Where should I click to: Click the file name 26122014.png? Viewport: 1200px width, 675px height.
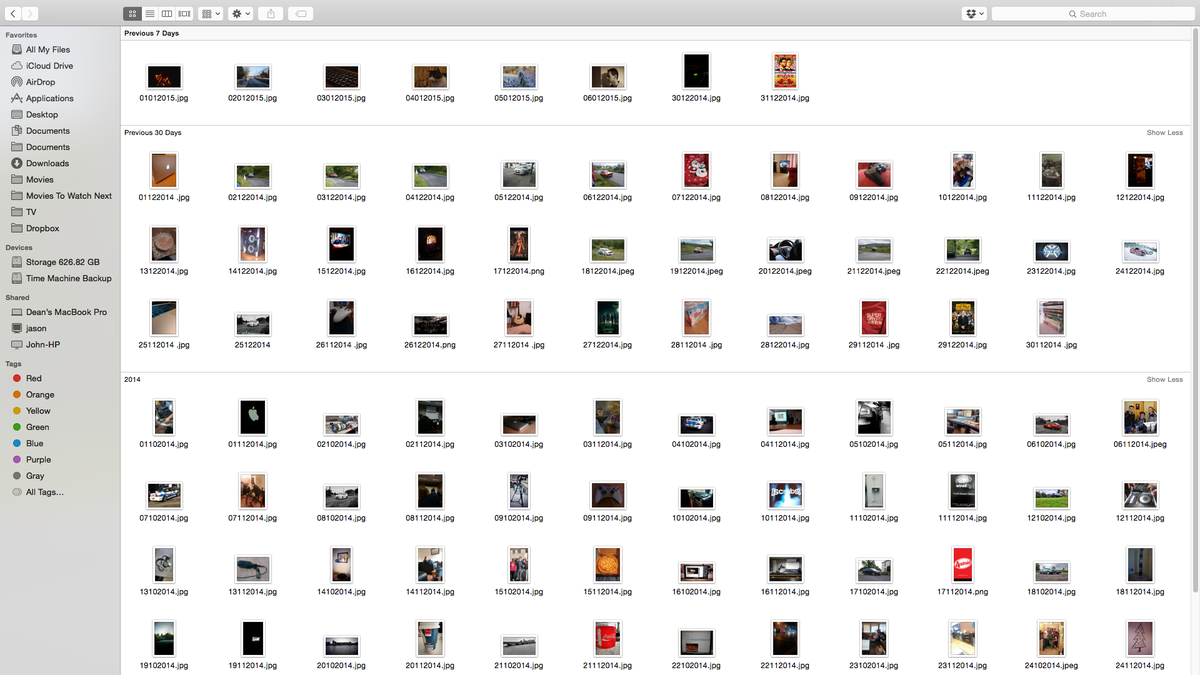pos(430,345)
